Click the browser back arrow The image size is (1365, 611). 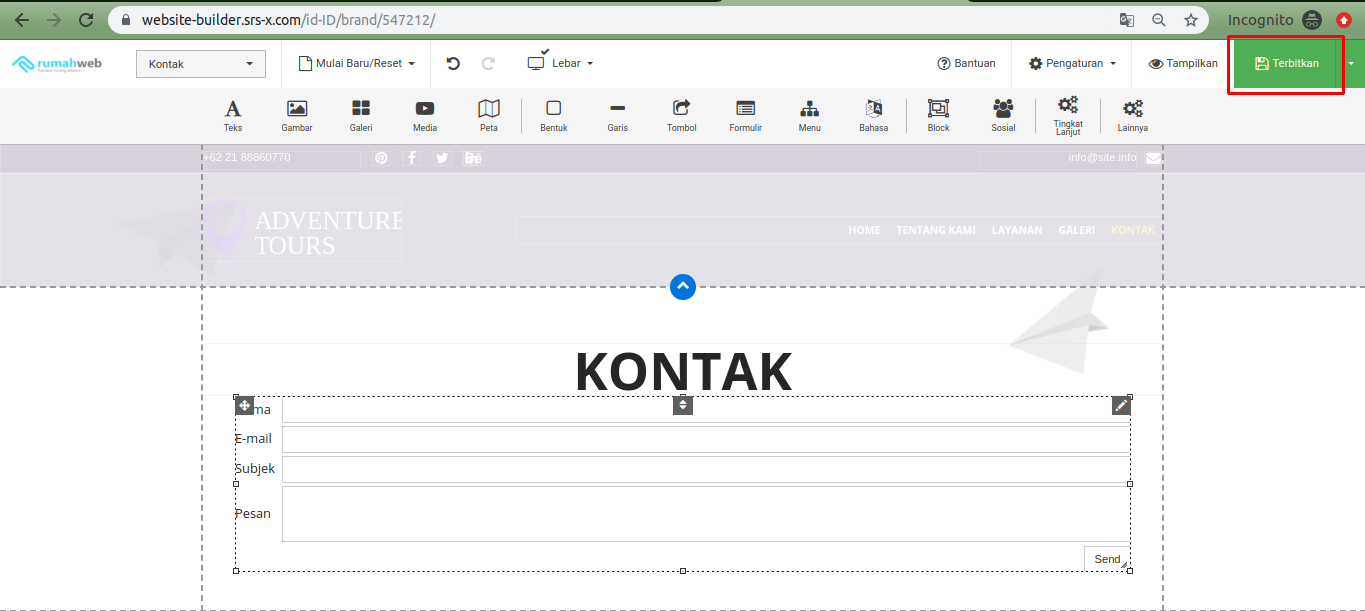point(21,19)
